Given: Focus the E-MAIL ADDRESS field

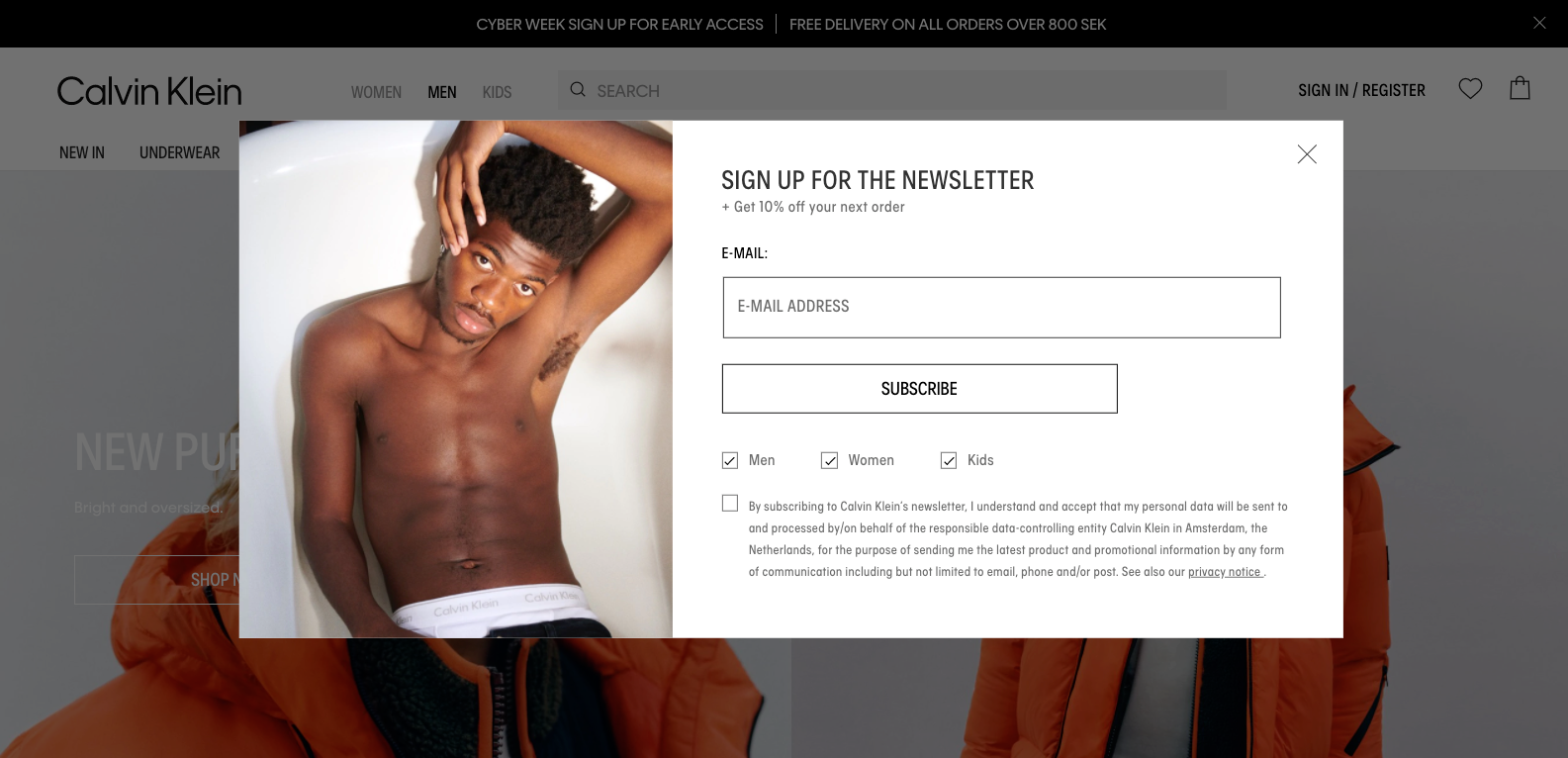Looking at the screenshot, I should click(1001, 307).
